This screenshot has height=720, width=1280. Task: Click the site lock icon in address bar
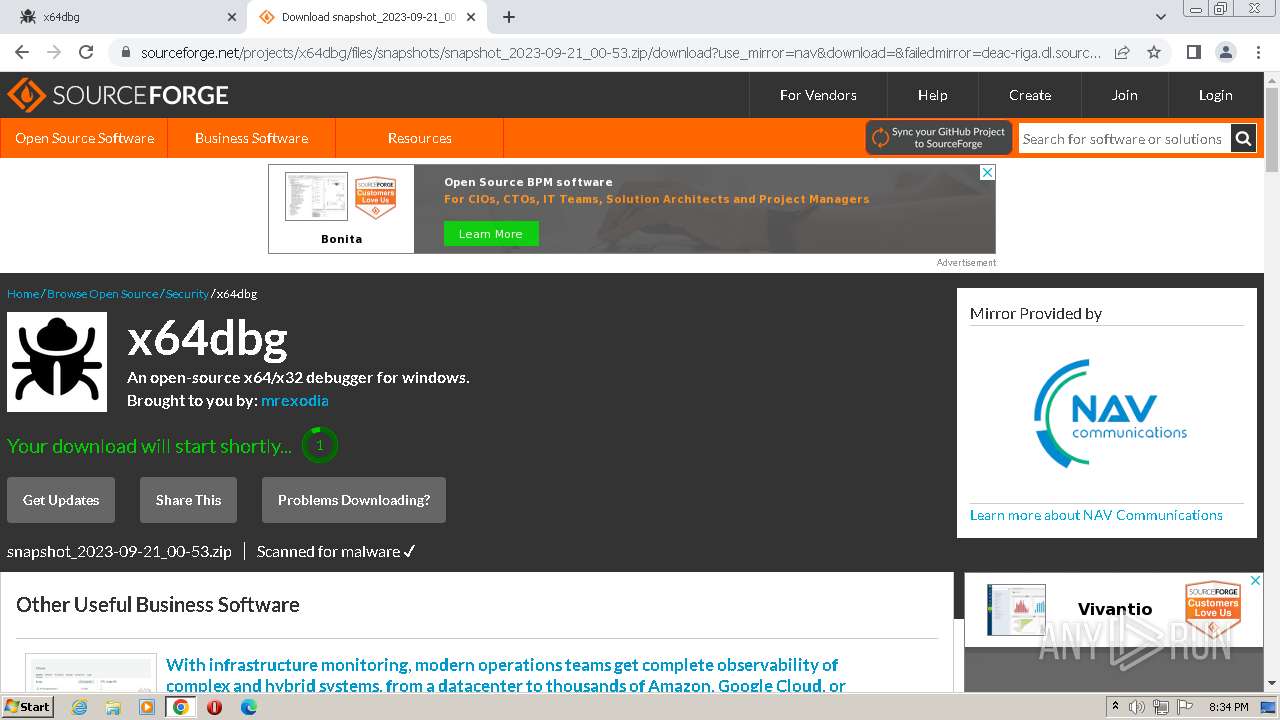click(x=126, y=52)
